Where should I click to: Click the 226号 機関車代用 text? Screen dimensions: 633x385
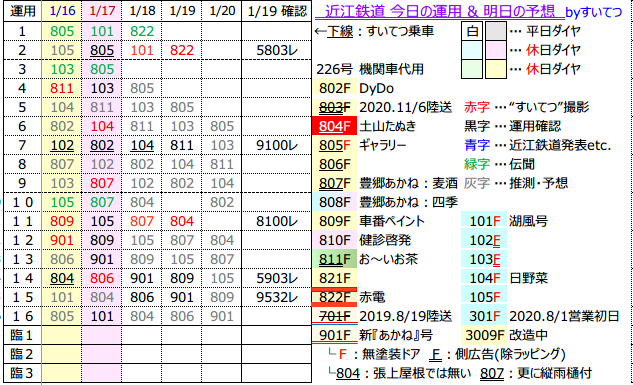[x=370, y=69]
